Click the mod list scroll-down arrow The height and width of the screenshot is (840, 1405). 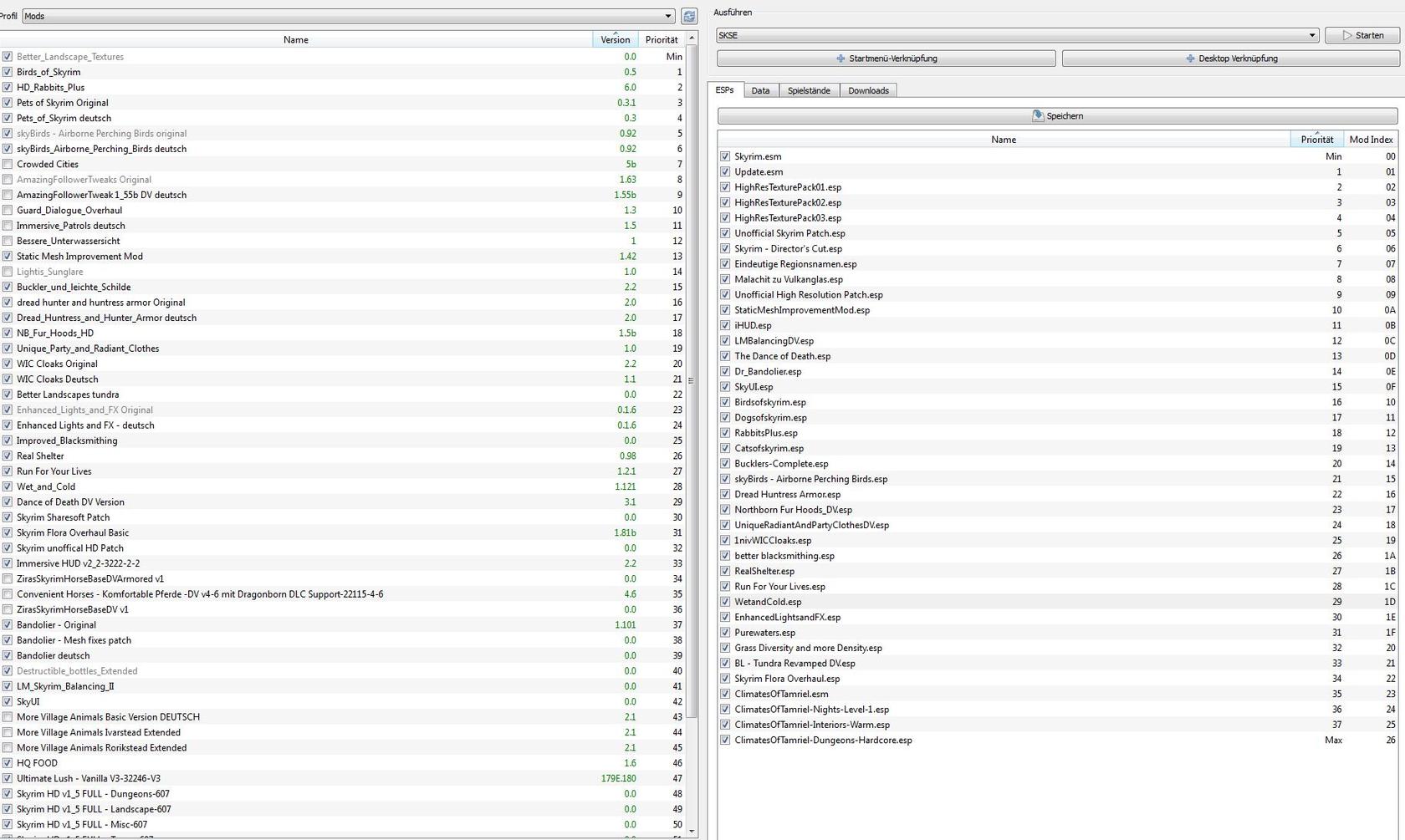coord(692,831)
